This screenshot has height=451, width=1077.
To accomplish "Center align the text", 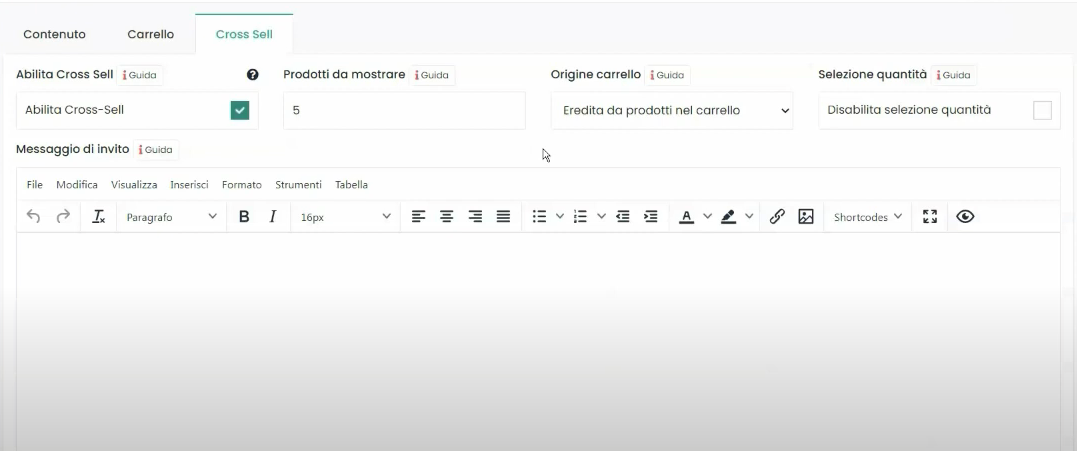I will pos(446,217).
